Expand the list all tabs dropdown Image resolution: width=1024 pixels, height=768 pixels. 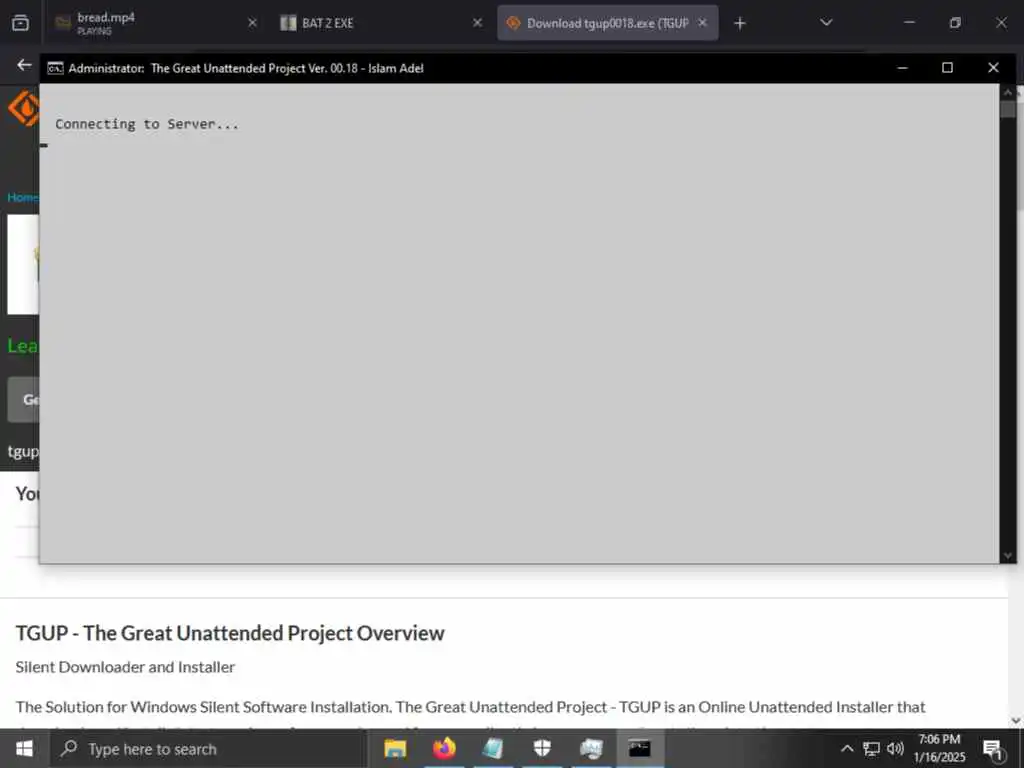(826, 23)
